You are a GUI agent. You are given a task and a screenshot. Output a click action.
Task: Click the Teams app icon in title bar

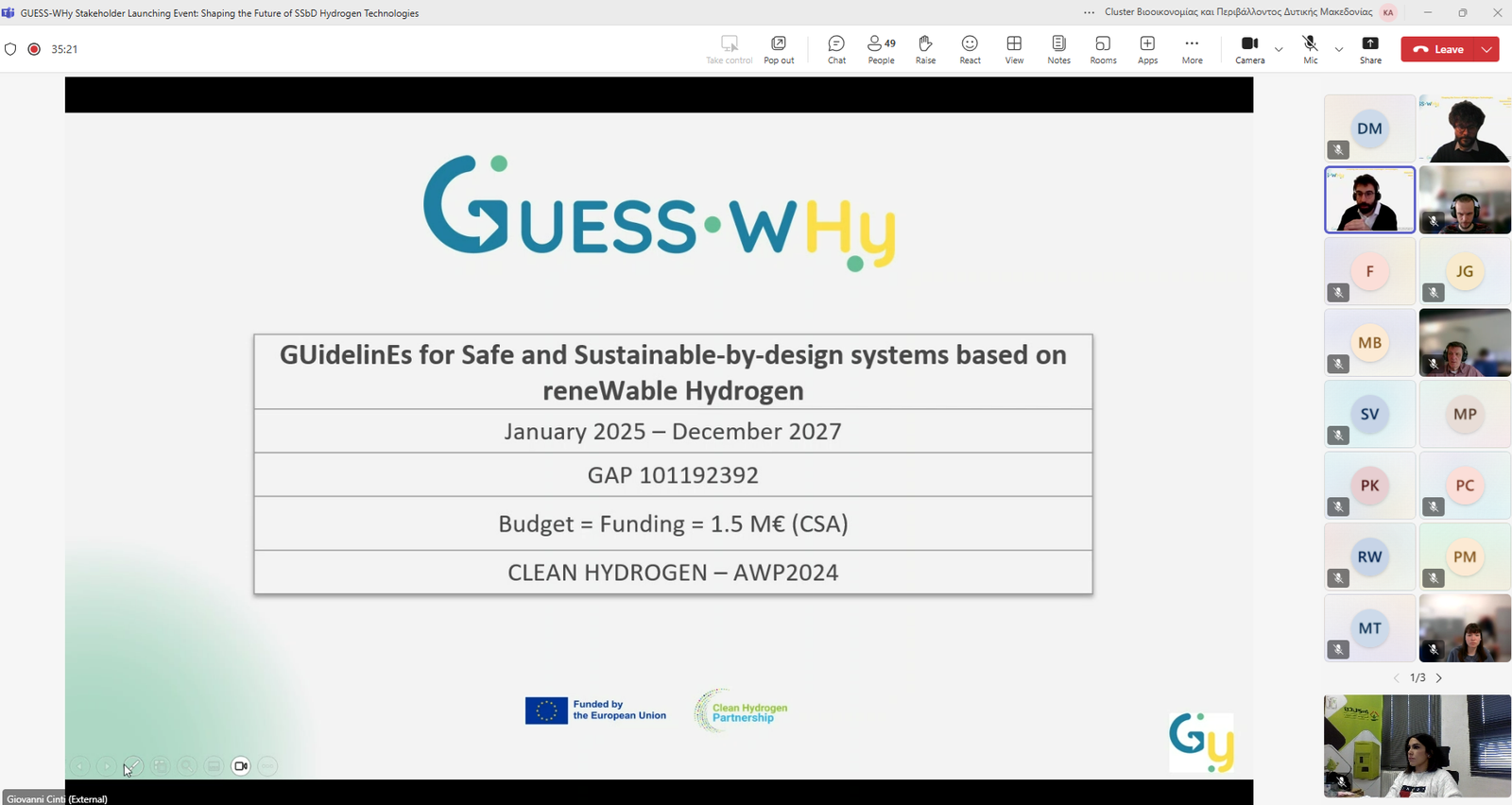pyautogui.click(x=9, y=12)
